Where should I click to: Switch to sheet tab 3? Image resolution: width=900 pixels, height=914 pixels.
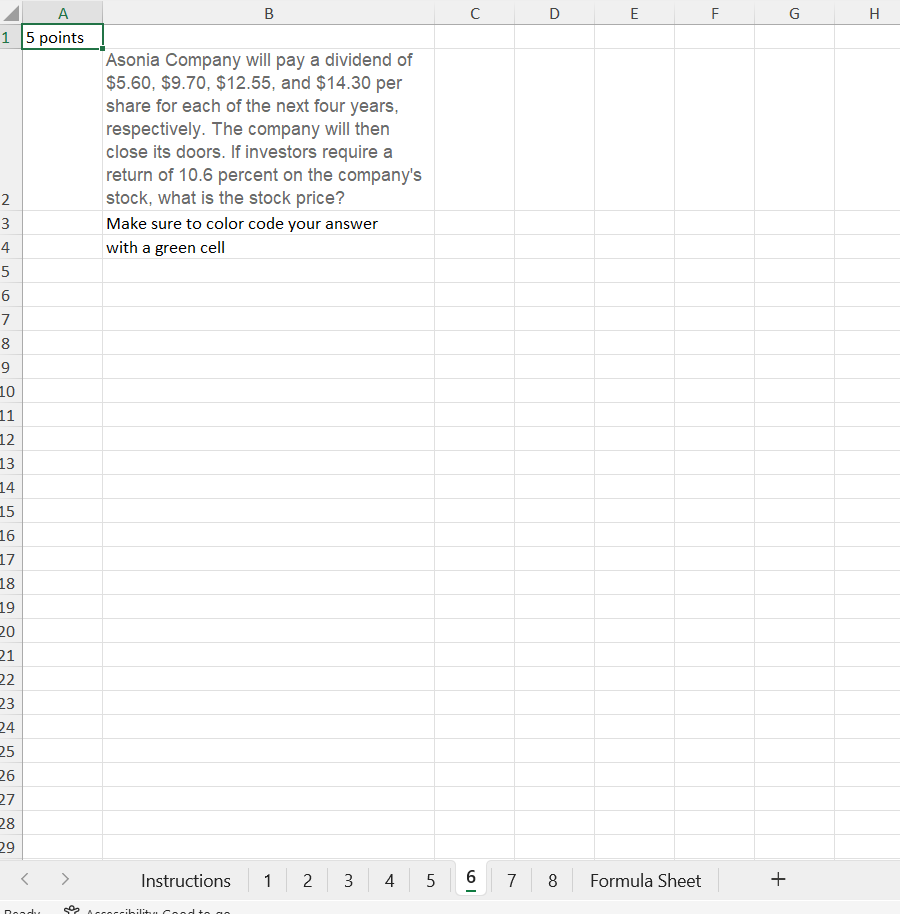coord(349,880)
